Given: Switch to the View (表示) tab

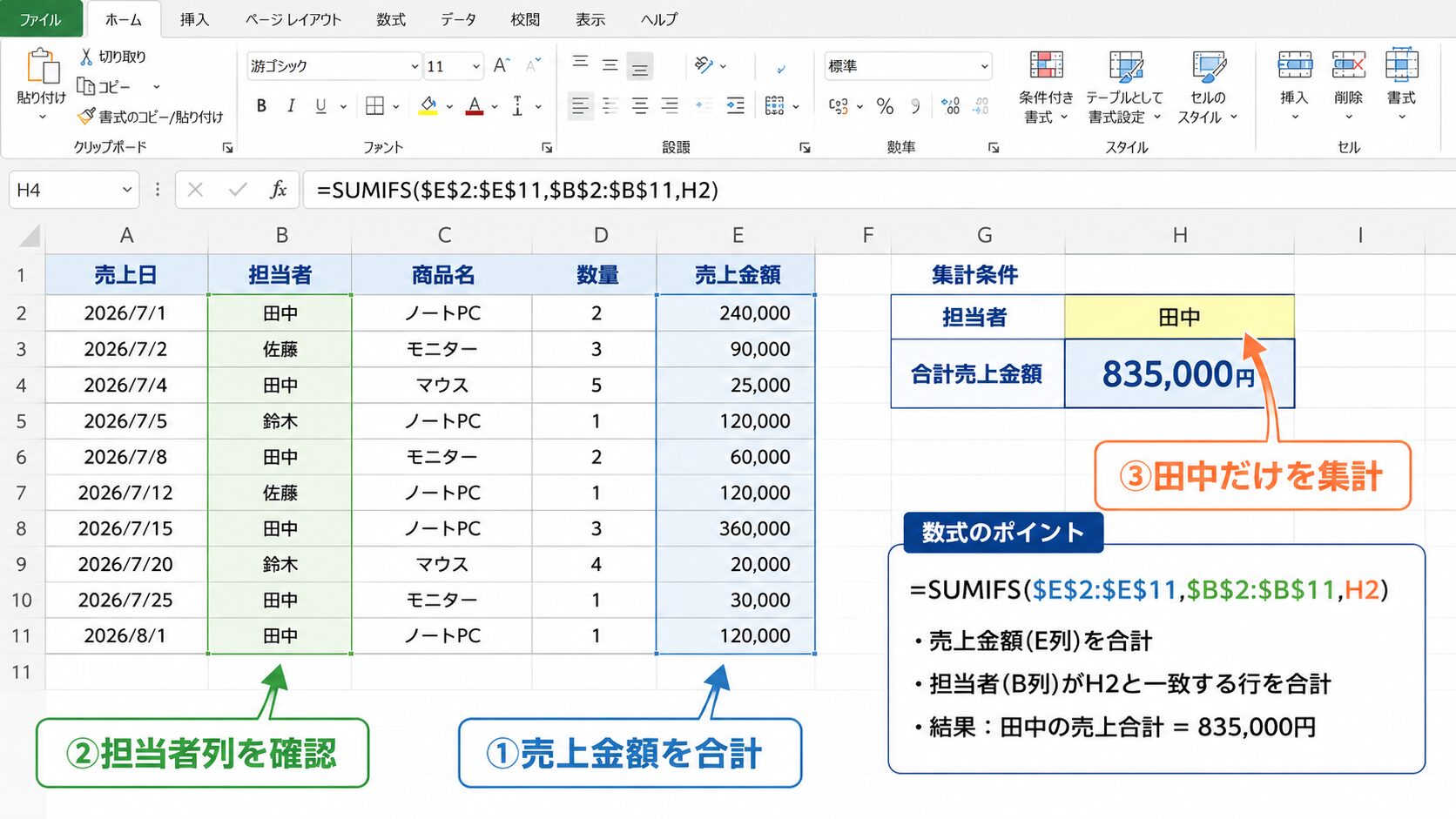Looking at the screenshot, I should [590, 19].
